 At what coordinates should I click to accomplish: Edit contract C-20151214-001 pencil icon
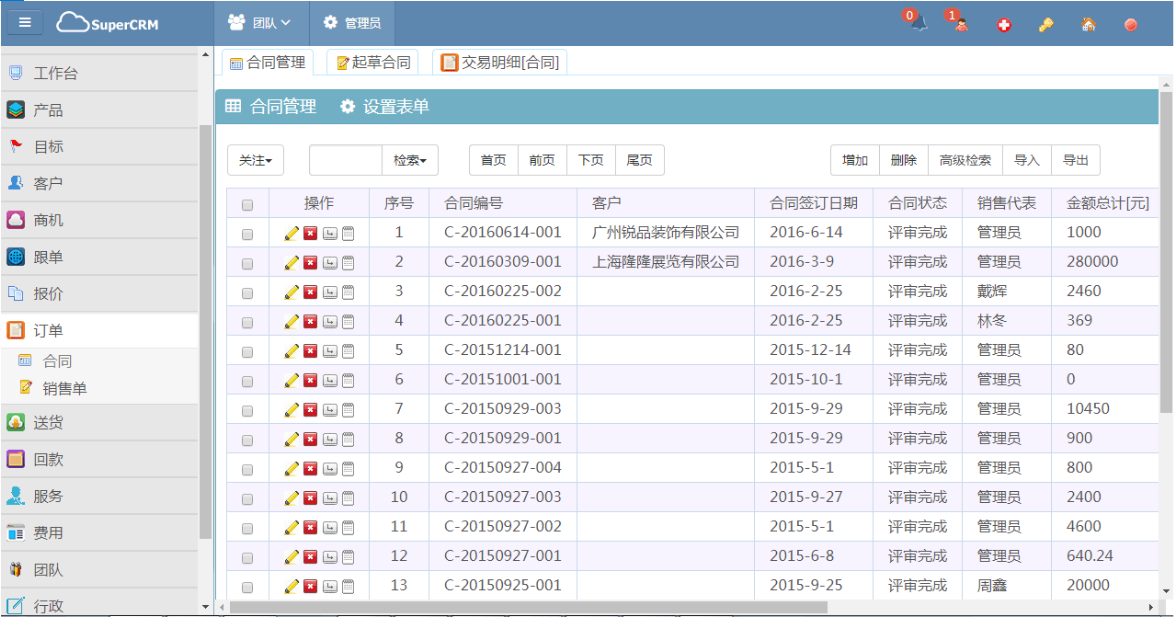292,351
